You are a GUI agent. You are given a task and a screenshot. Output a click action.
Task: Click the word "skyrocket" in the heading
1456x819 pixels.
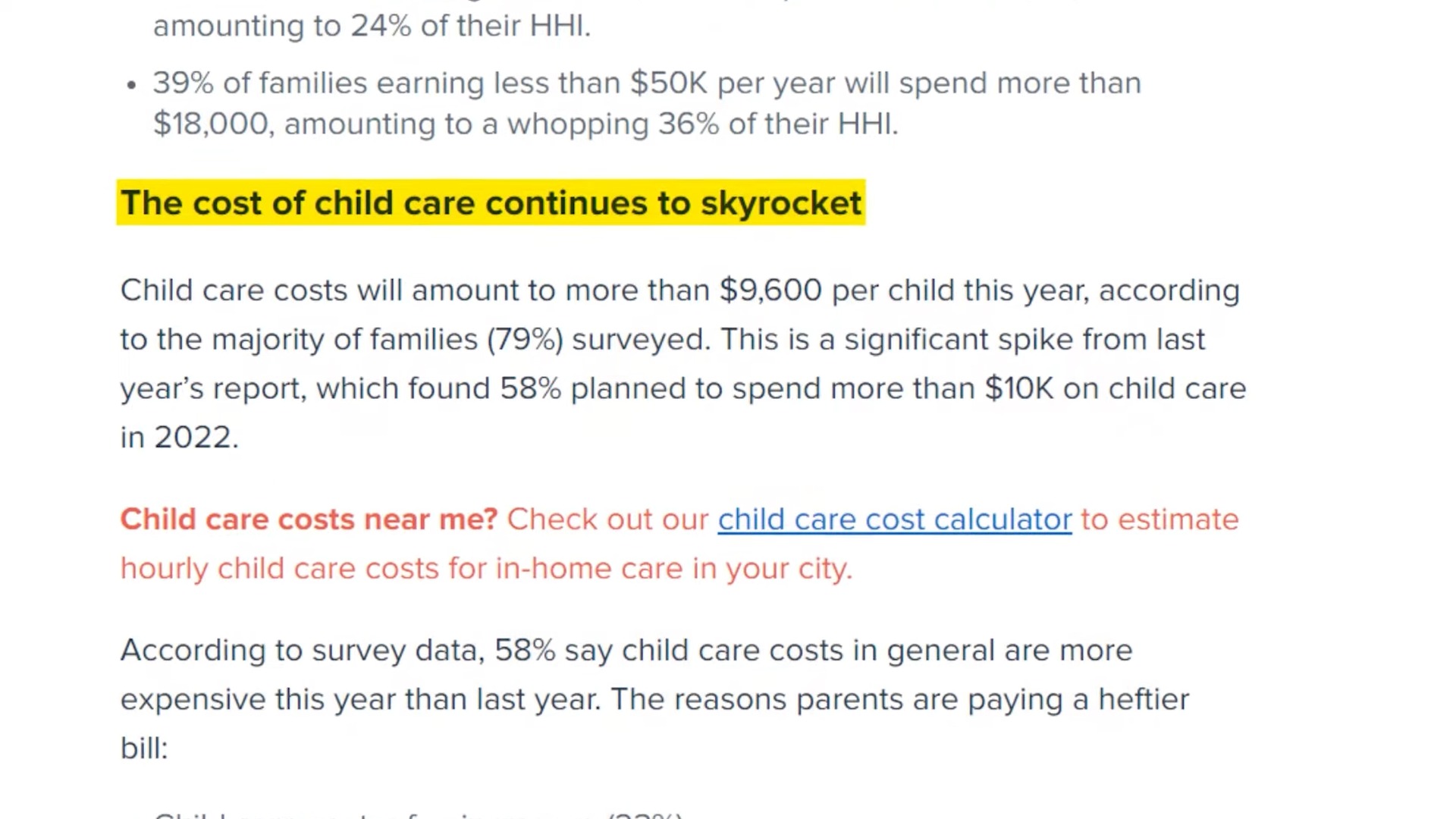(x=780, y=203)
